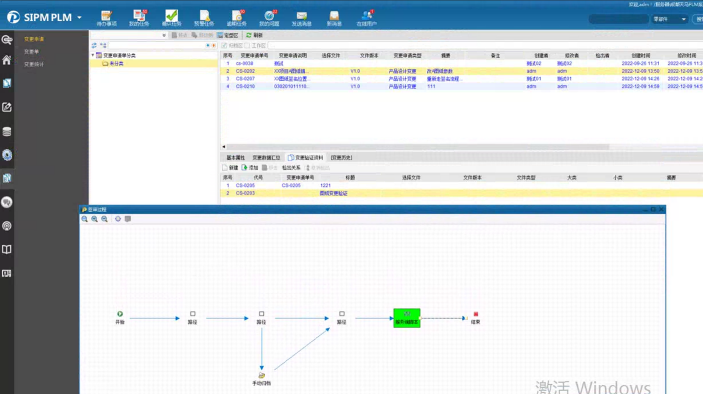Click the 在线用户 online users icon
This screenshot has height=394, width=703.
(367, 16)
